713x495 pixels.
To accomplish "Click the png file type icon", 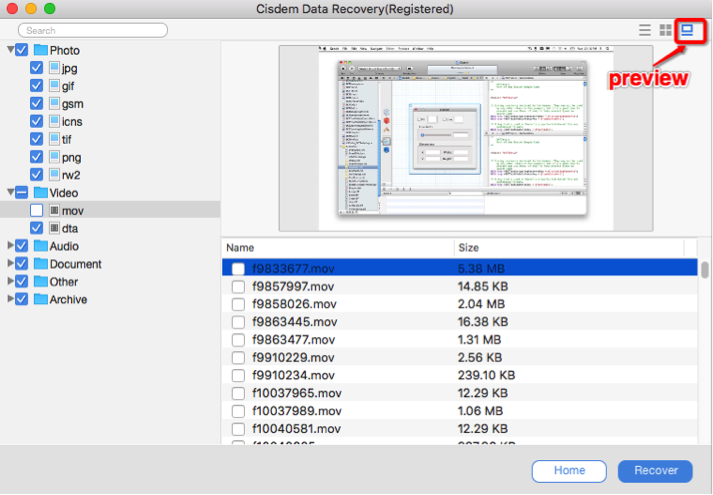I will [54, 157].
